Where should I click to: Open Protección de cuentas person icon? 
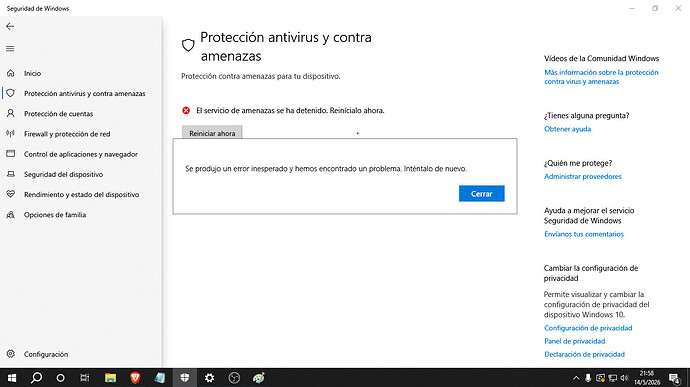[11, 114]
